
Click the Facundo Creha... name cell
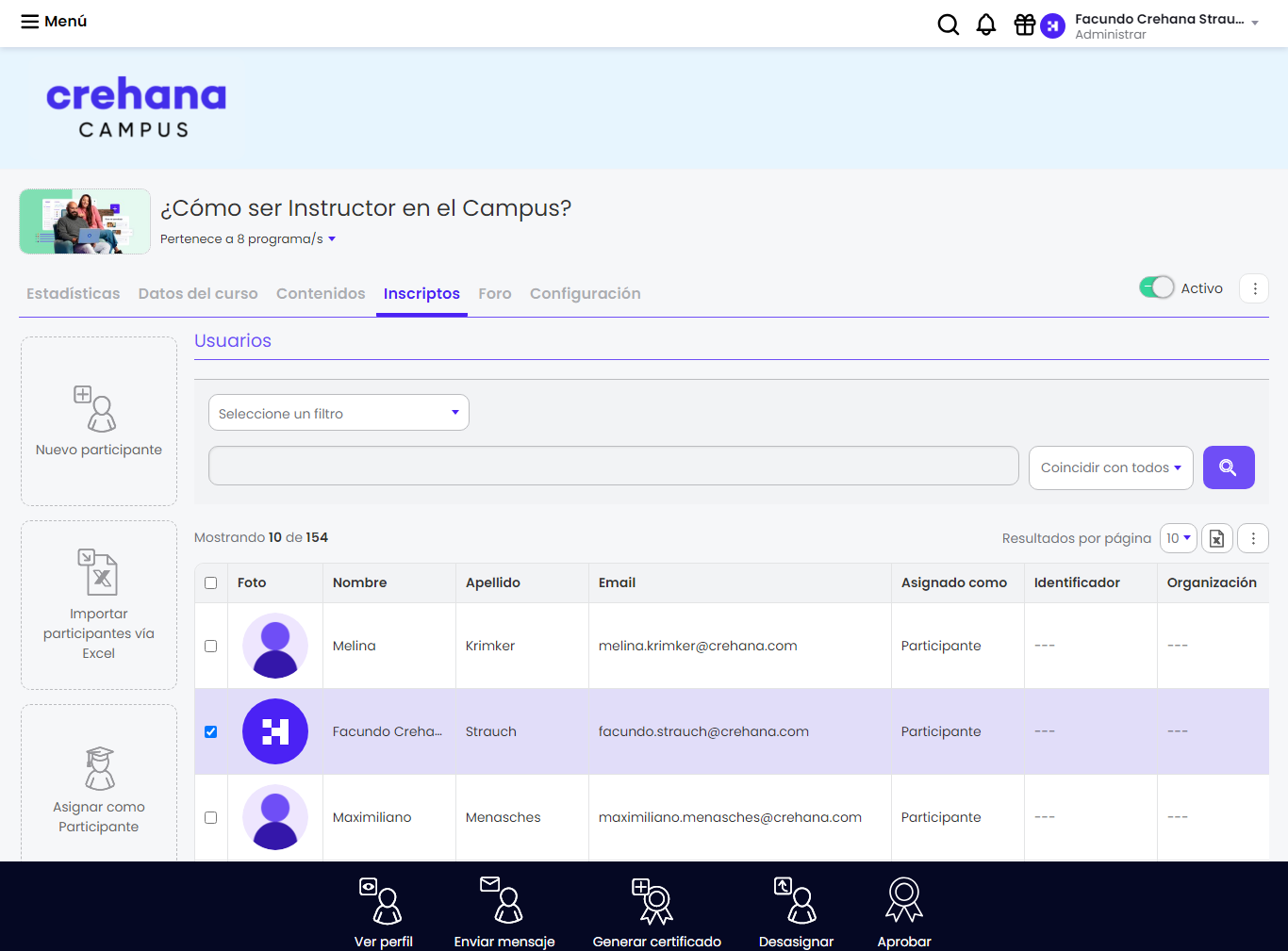pyautogui.click(x=388, y=731)
